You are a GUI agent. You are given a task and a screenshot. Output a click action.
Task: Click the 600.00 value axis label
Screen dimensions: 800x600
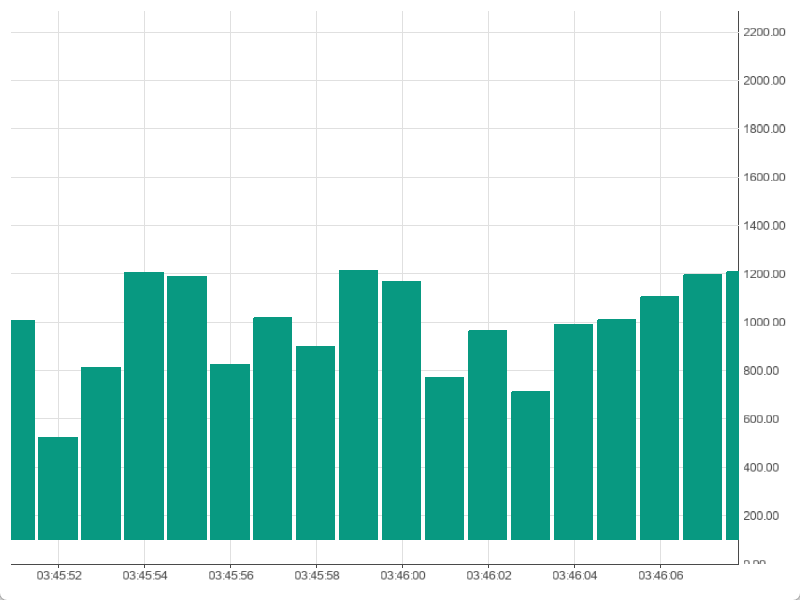click(762, 419)
